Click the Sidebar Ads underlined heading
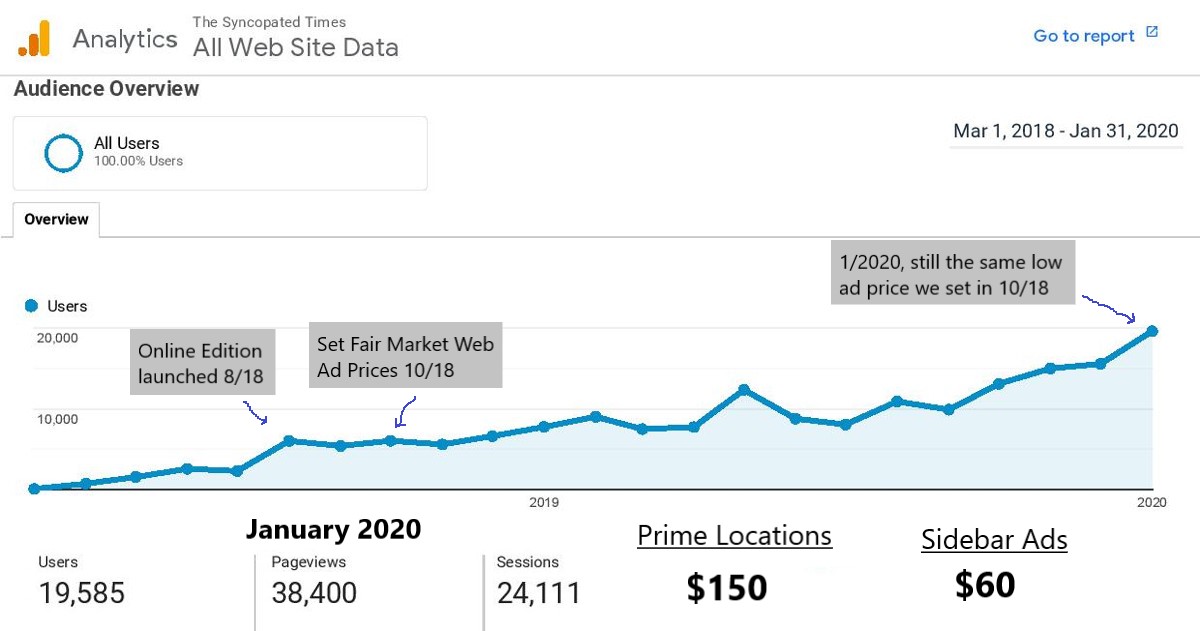The image size is (1200, 631). 994,540
